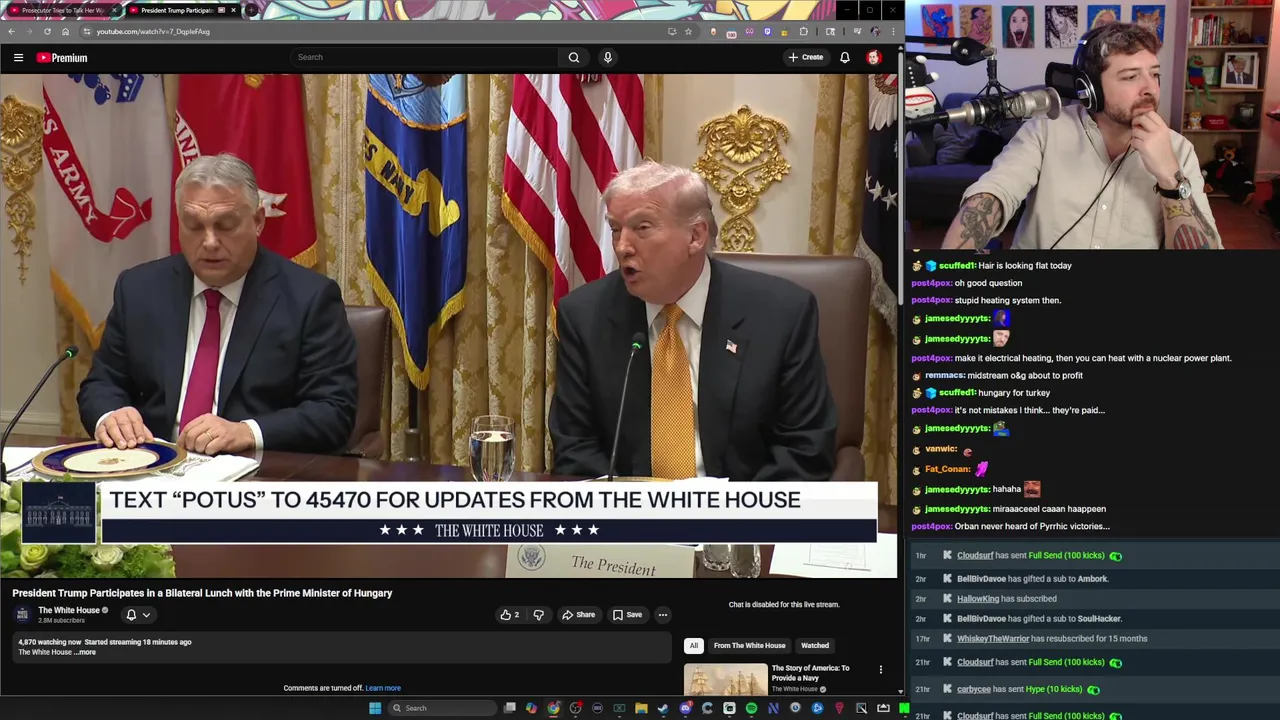1280x720 pixels.
Task: Click username remmacs in chat
Action: click(945, 376)
